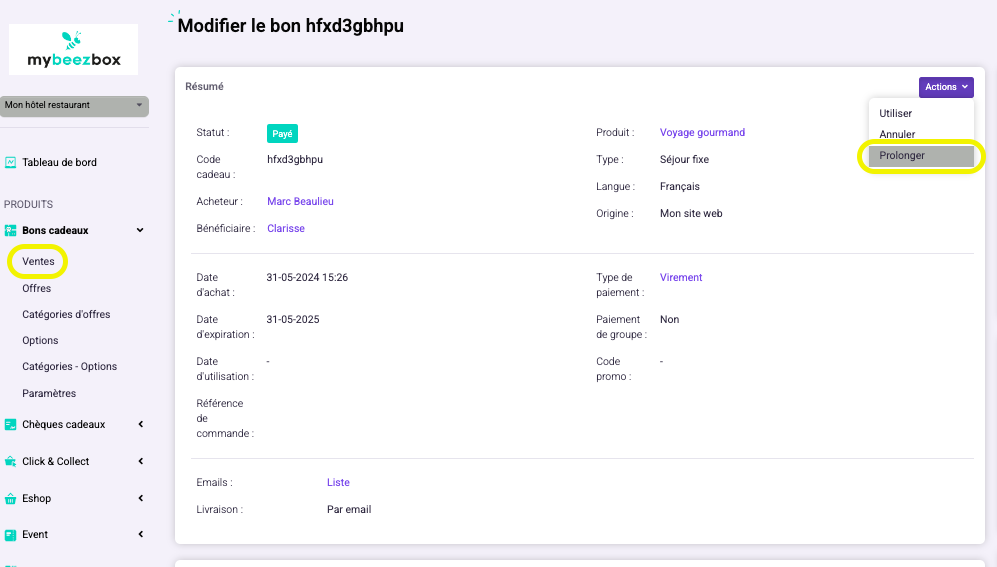Image resolution: width=997 pixels, height=567 pixels.
Task: Click the gift code hfxd3gbhpu value
Action: tap(295, 160)
